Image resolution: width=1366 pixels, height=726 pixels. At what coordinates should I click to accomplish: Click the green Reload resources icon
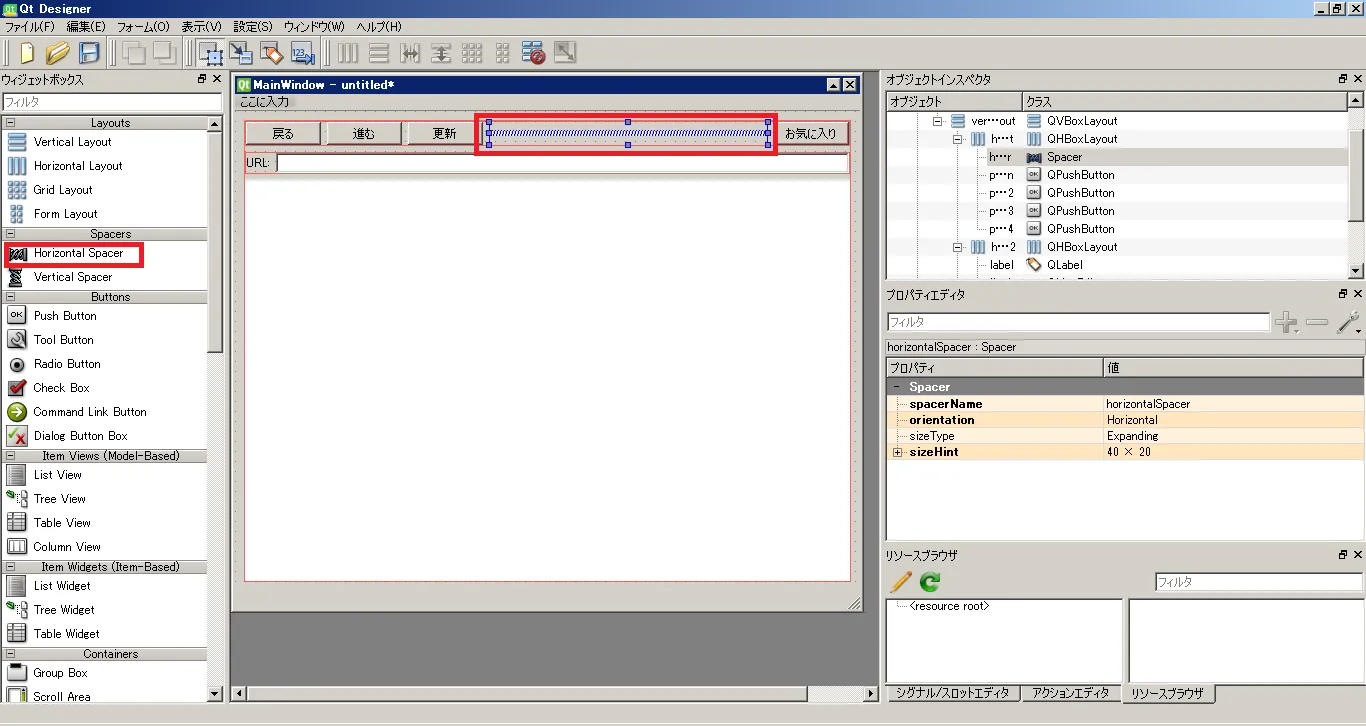click(x=930, y=581)
